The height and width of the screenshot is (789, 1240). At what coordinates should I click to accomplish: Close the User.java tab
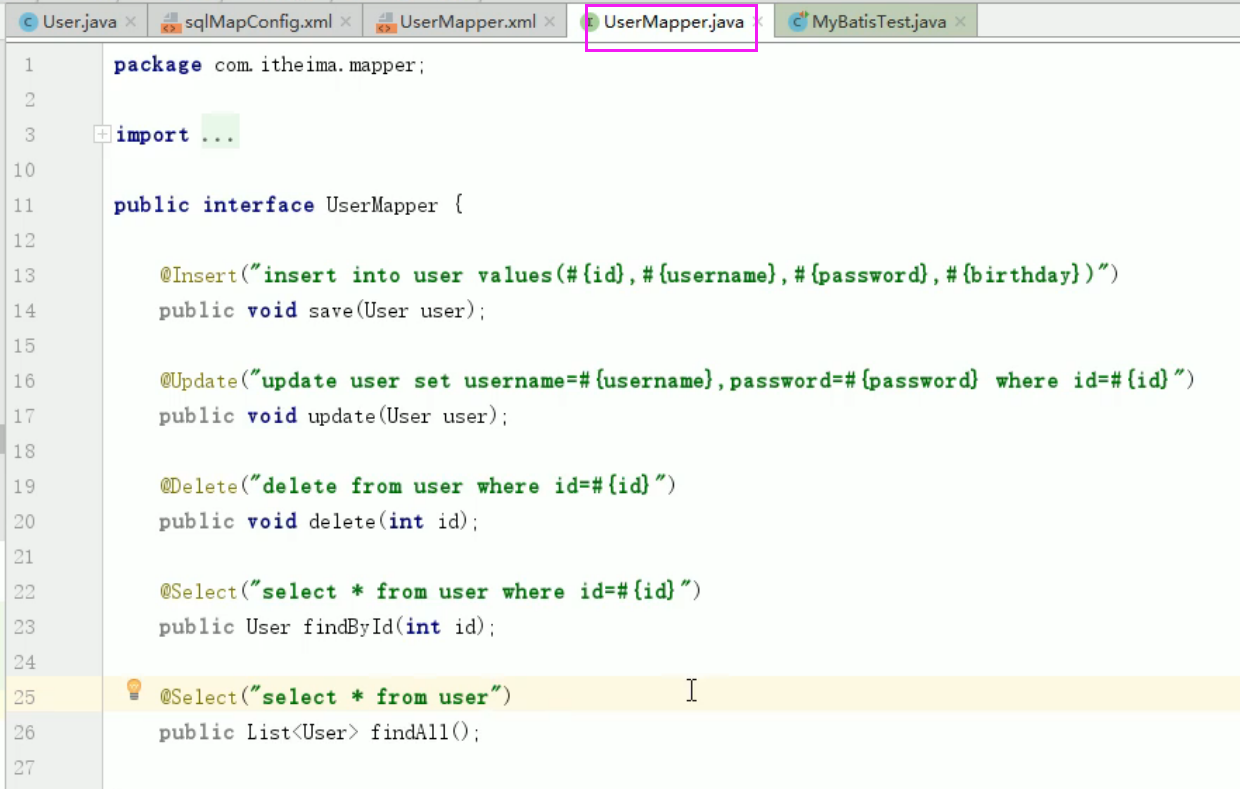(131, 21)
